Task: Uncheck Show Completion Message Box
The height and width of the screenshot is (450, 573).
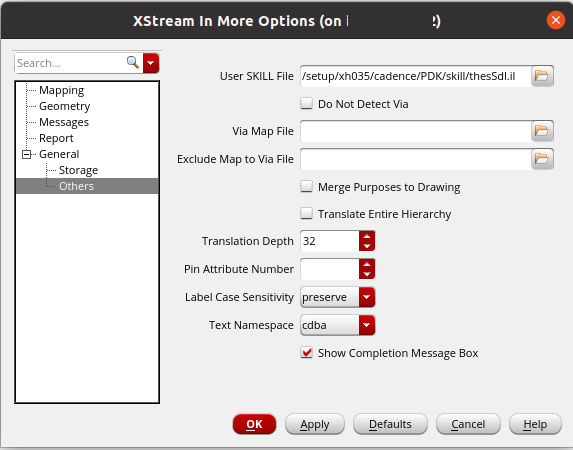Action: click(x=306, y=353)
